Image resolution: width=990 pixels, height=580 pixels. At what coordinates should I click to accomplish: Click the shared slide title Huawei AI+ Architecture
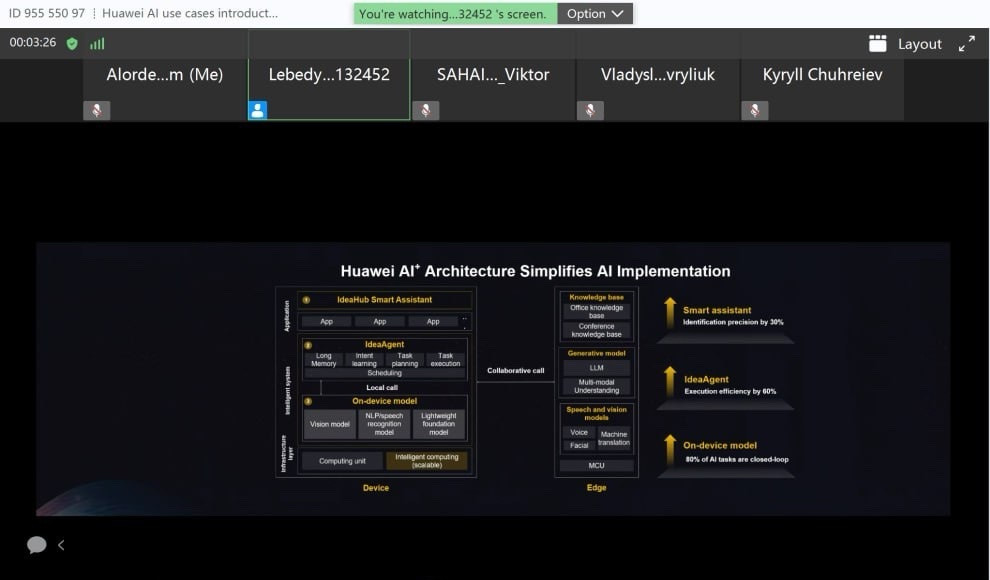point(535,271)
